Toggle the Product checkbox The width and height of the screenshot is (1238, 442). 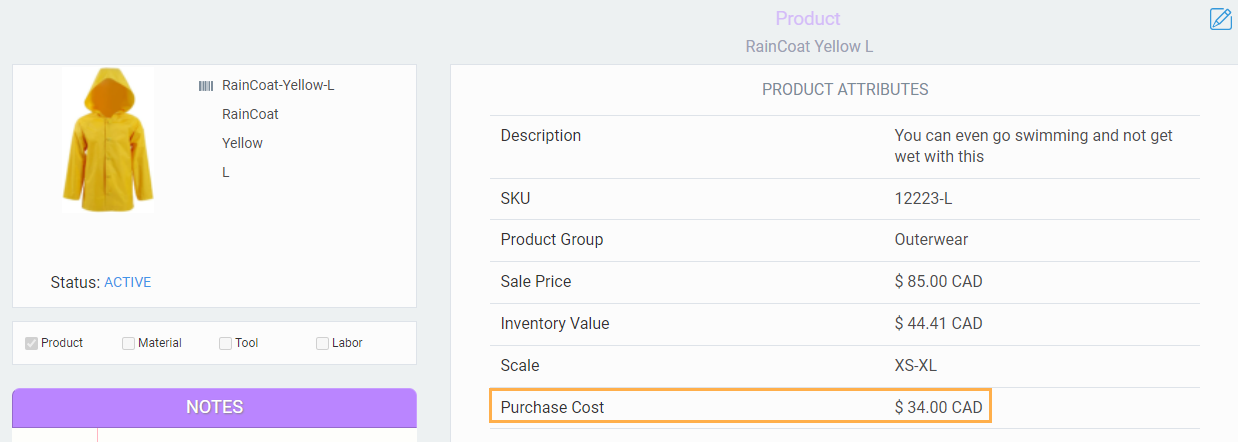pos(32,343)
